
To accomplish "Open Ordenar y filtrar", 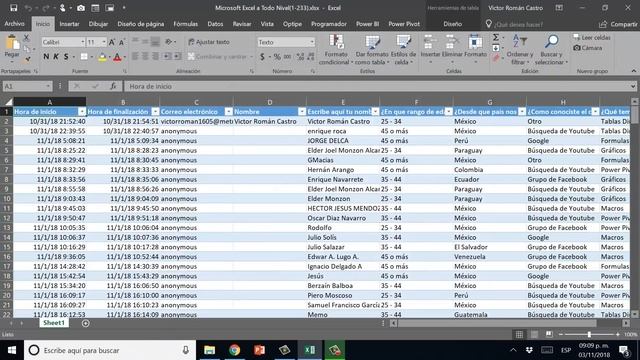I will pyautogui.click(x=520, y=49).
